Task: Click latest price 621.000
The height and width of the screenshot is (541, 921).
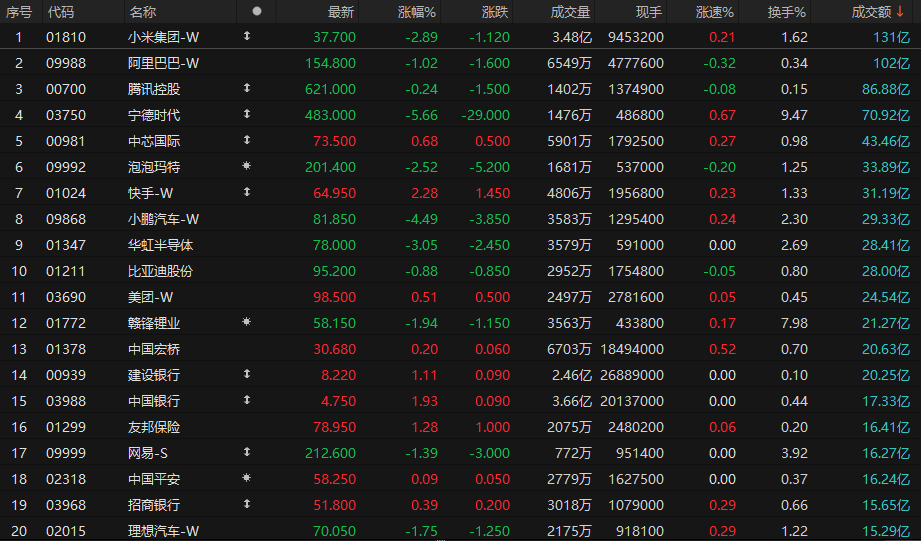Action: 330,89
